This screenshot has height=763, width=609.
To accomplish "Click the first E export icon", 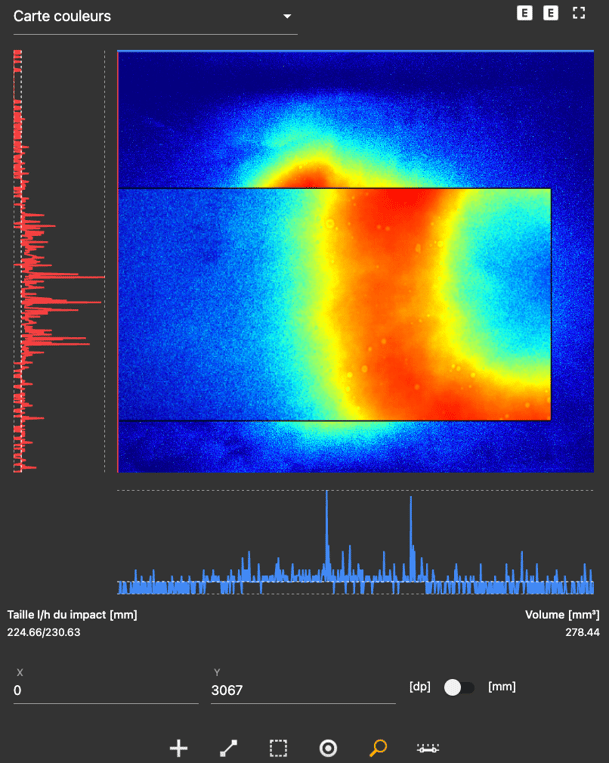I will pyautogui.click(x=524, y=13).
